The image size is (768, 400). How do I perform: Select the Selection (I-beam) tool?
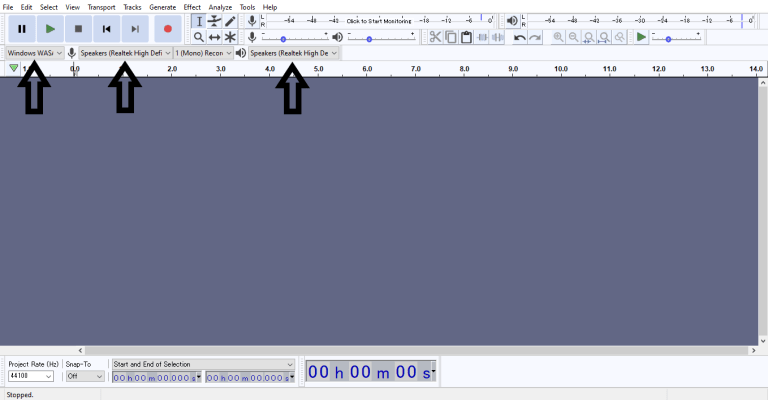(x=199, y=21)
